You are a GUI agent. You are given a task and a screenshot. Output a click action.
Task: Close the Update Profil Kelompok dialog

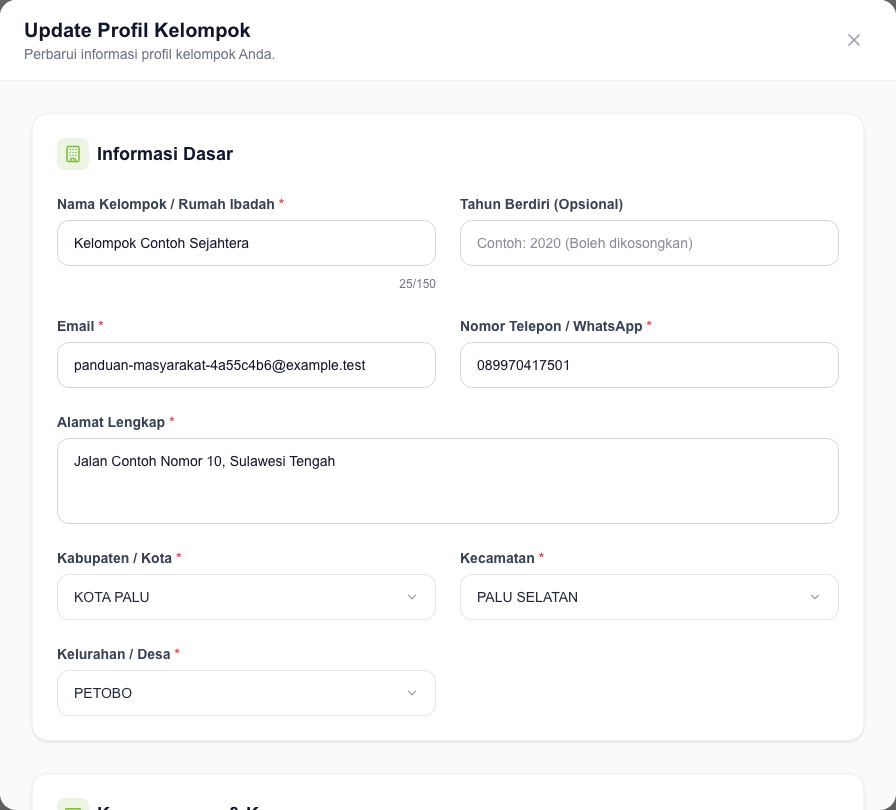(x=854, y=40)
